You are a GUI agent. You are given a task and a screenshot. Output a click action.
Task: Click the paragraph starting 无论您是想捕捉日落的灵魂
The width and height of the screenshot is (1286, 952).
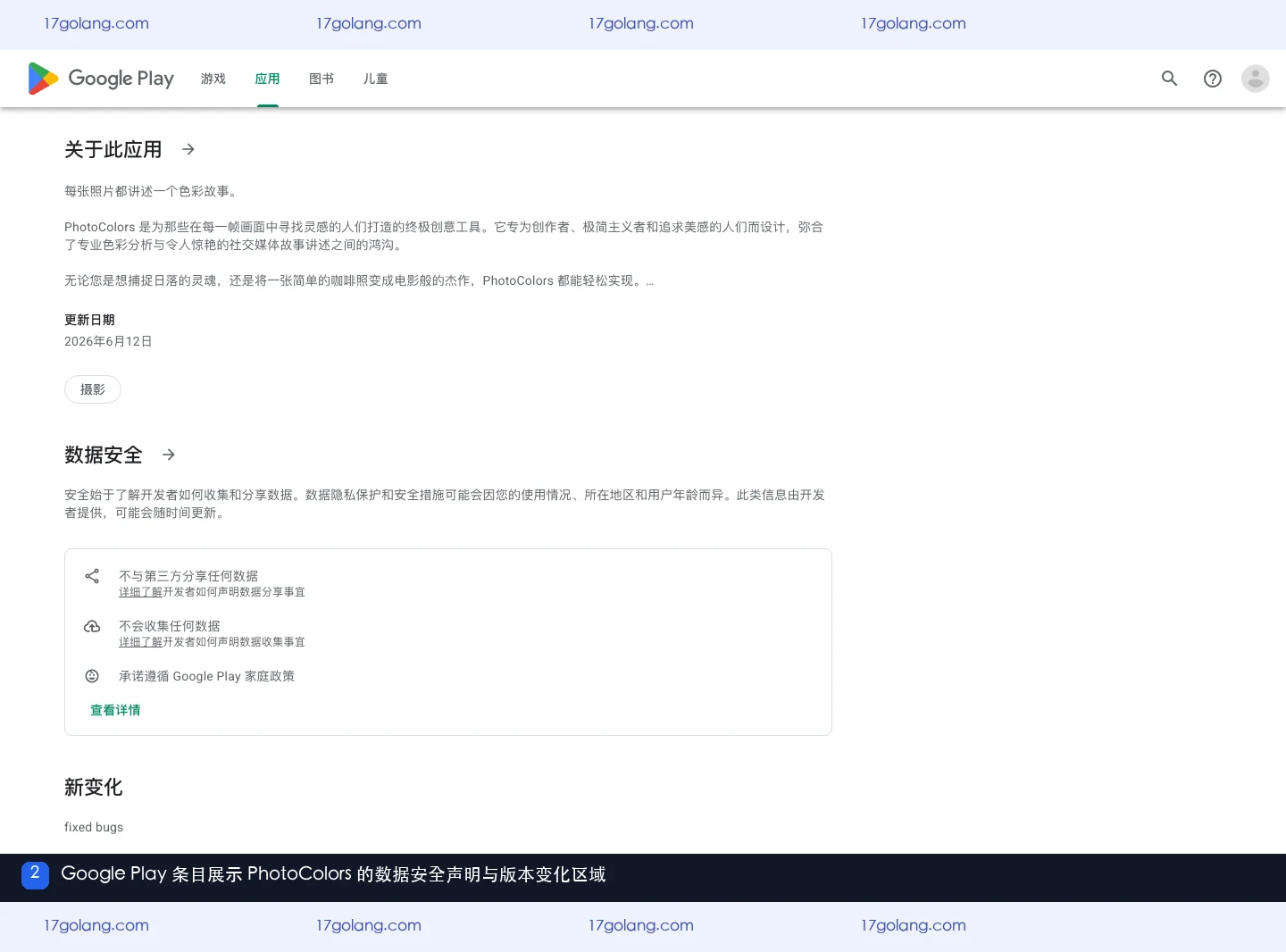tap(359, 280)
